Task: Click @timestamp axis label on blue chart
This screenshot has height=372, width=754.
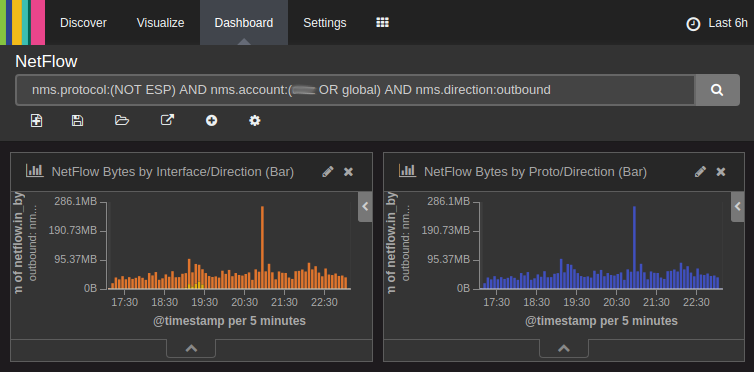Action: click(602, 321)
